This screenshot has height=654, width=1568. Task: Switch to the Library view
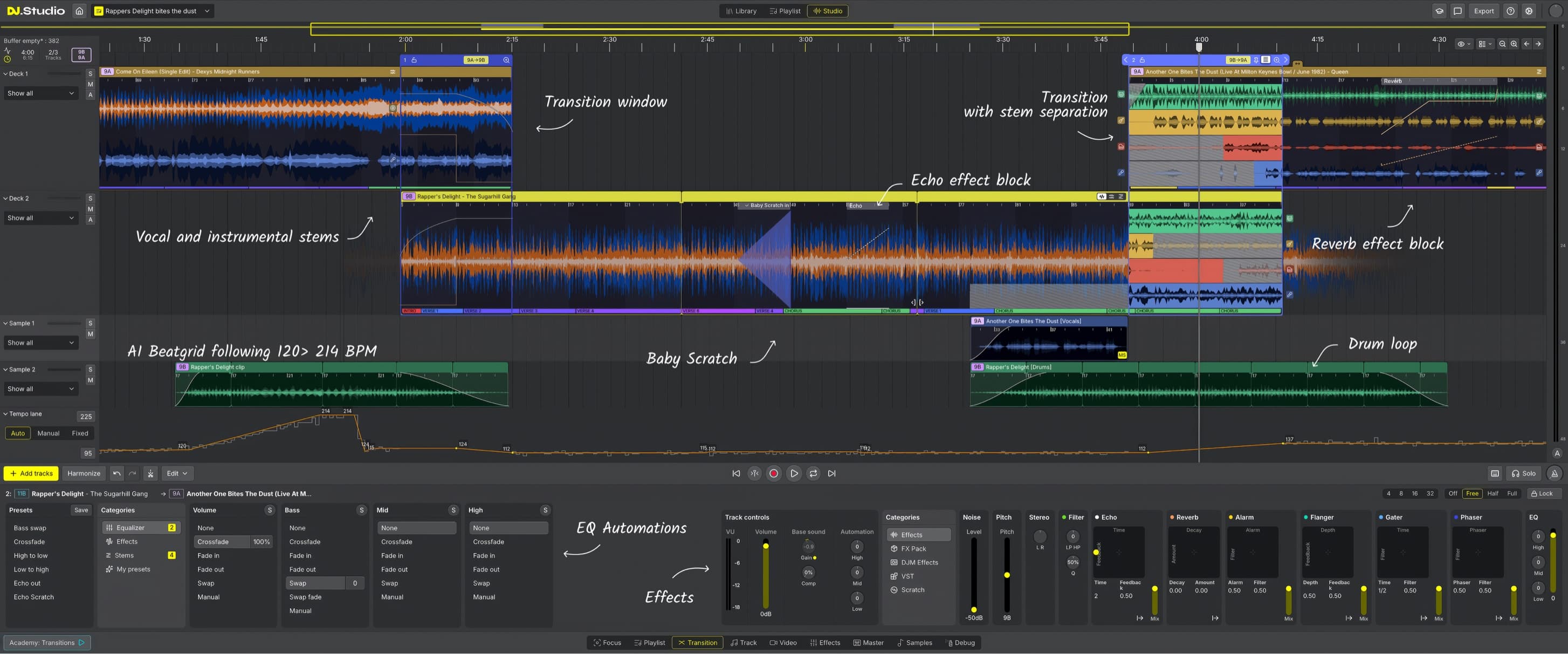(x=741, y=11)
